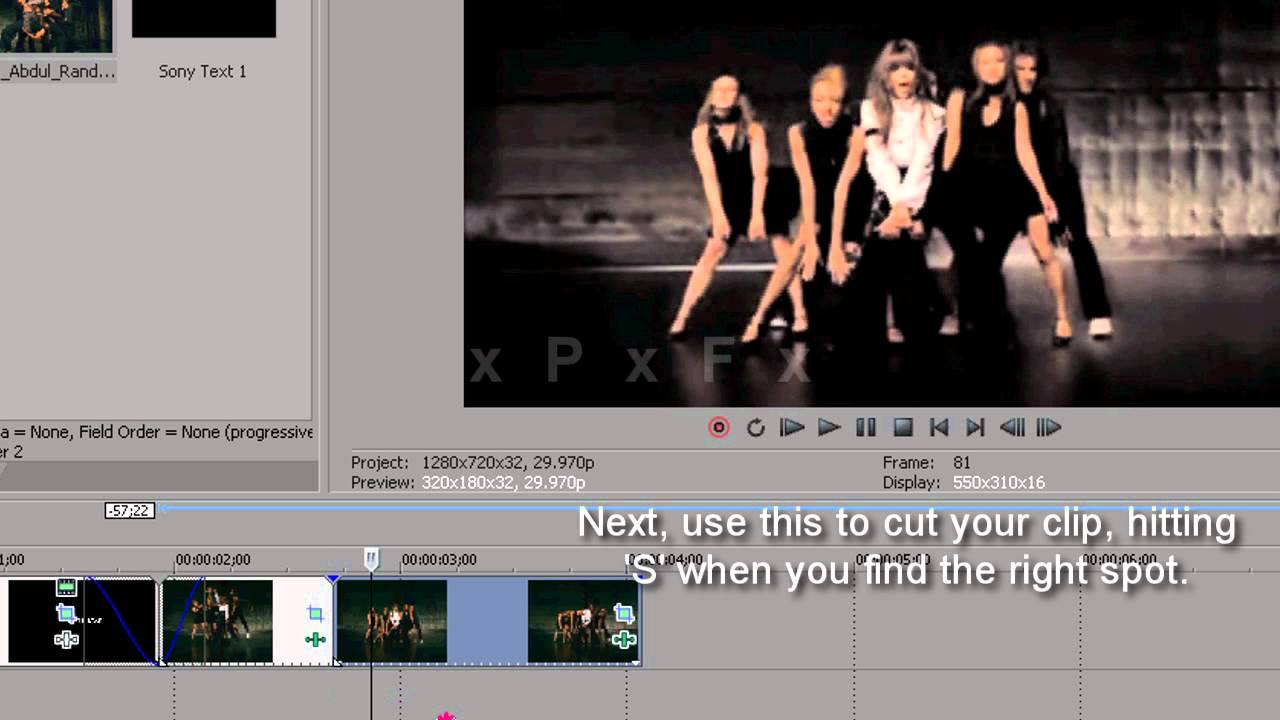Click the Record button in transport bar
The height and width of the screenshot is (720, 1280).
[719, 428]
